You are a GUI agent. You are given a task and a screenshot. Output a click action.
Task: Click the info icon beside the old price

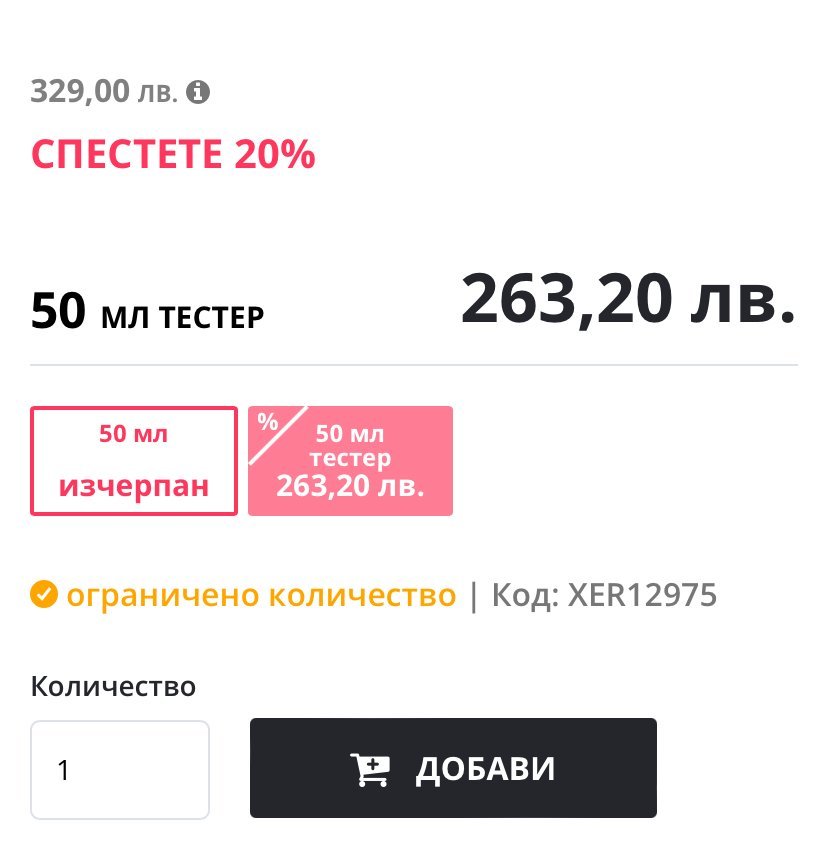[199, 93]
